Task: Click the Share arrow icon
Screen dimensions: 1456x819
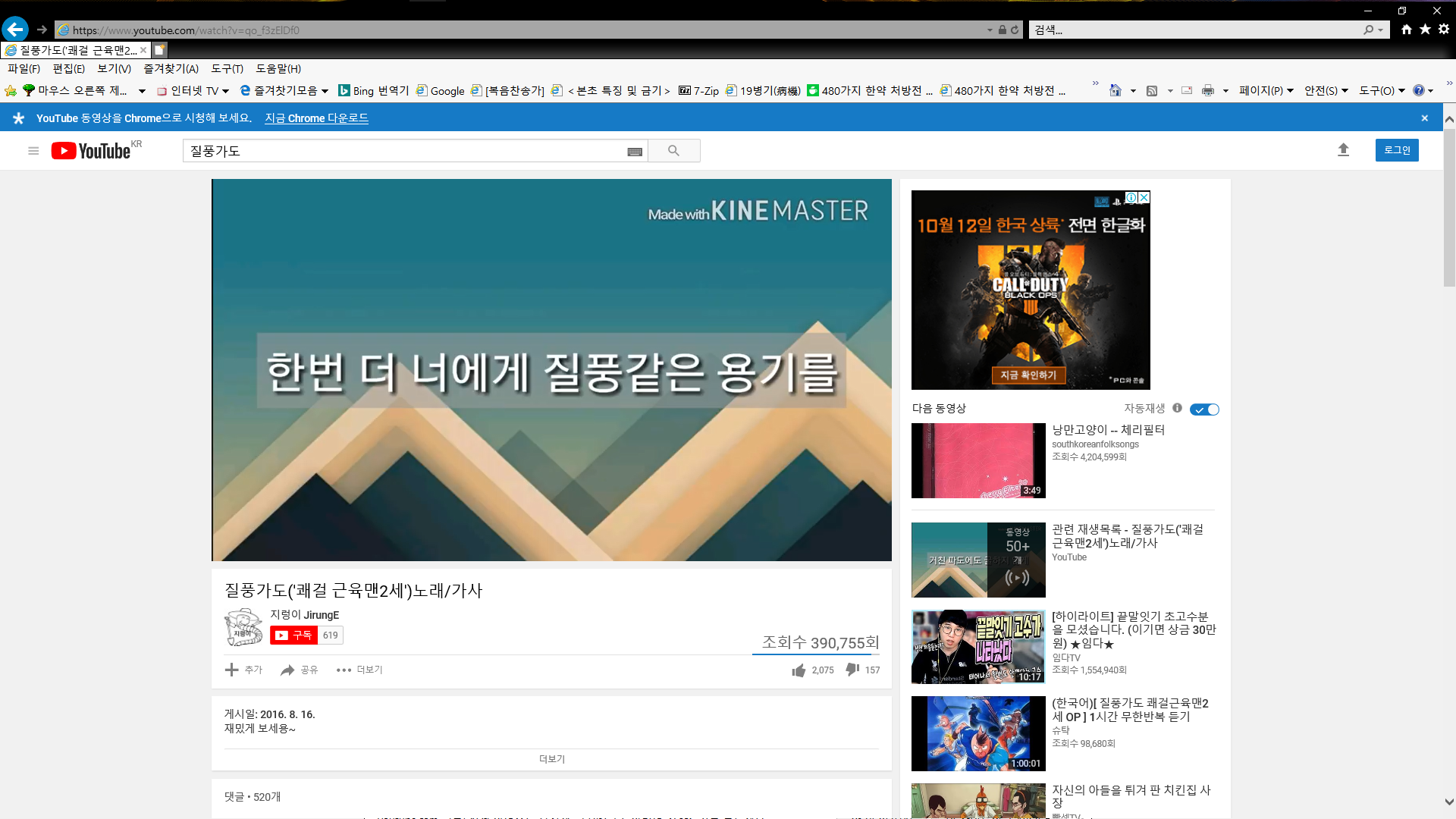Action: tap(287, 670)
